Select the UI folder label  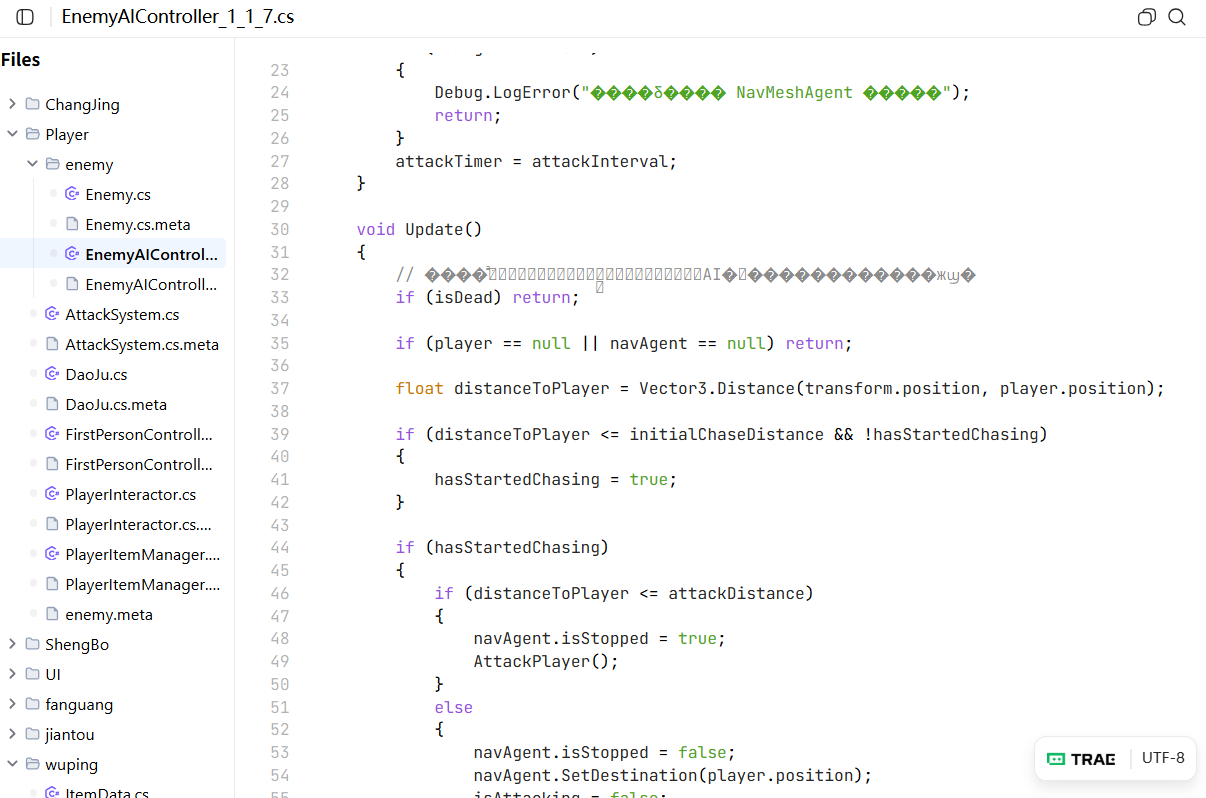pyautogui.click(x=53, y=674)
